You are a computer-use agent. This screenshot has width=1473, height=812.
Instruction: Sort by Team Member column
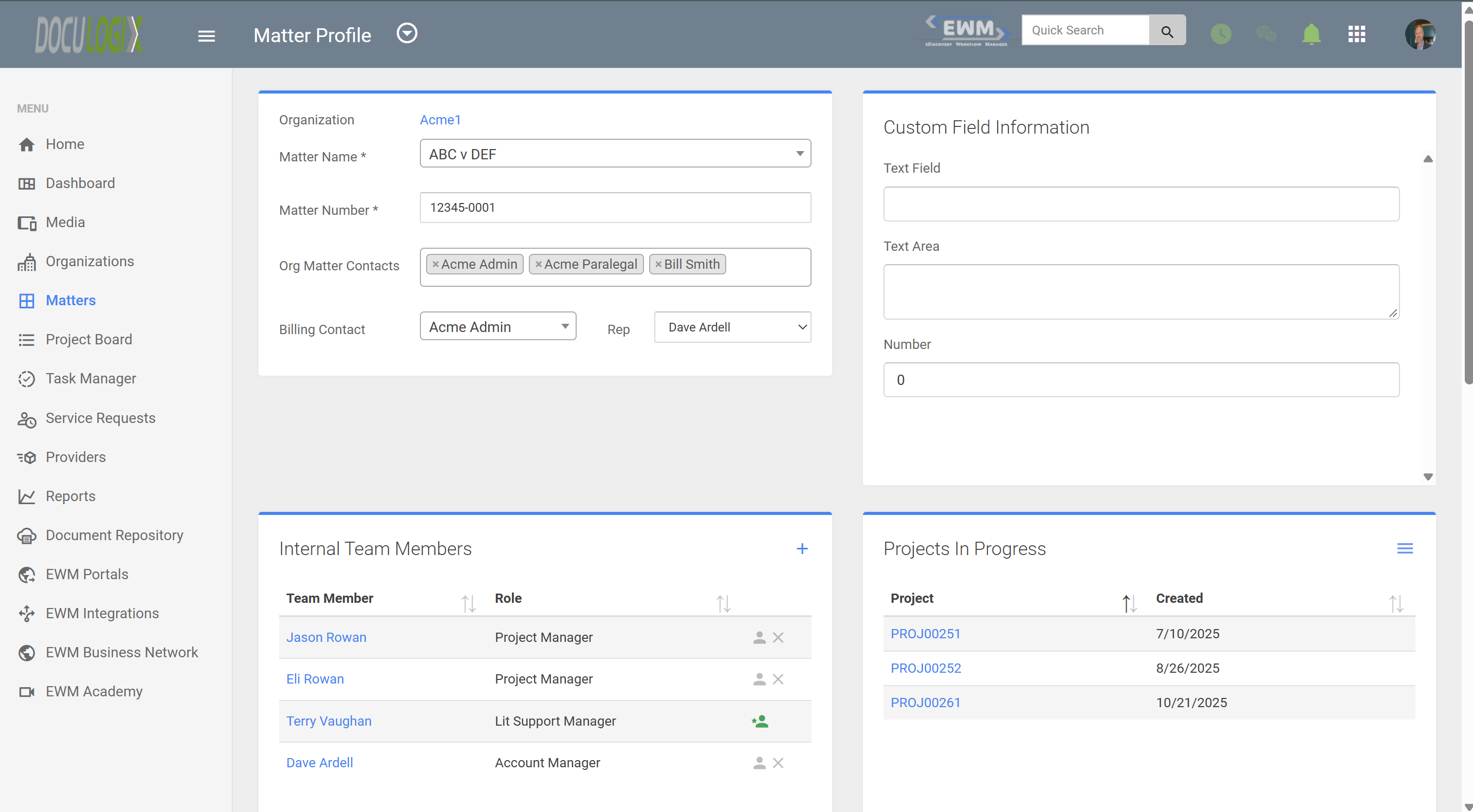[468, 603]
